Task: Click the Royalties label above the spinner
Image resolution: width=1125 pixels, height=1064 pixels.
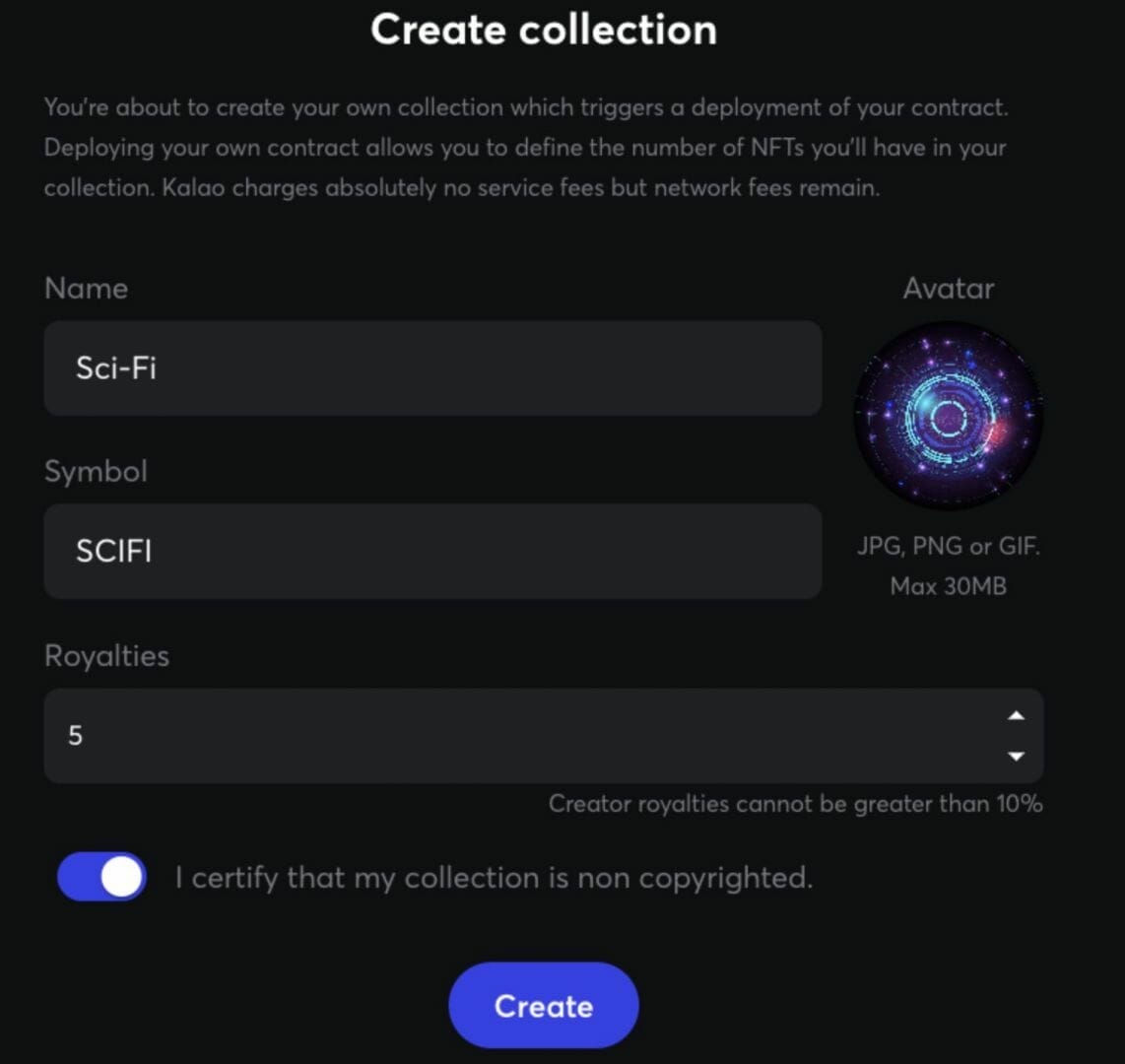Action: pos(105,655)
